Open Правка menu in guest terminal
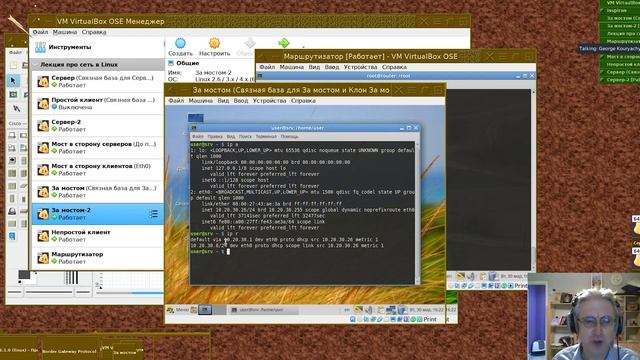The width and height of the screenshot is (640, 360). click(215, 136)
